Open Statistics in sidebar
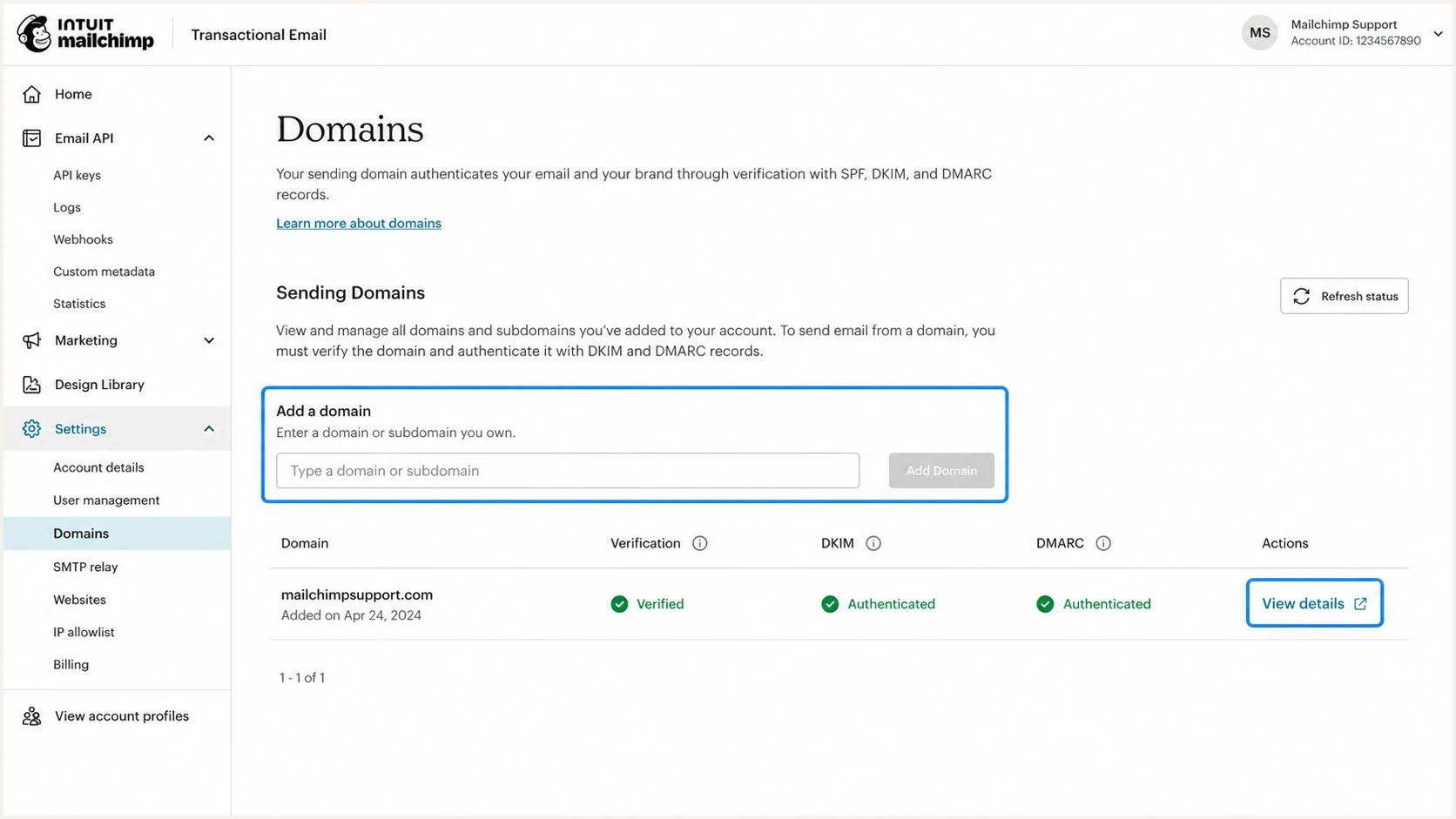The image size is (1456, 819). [79, 304]
